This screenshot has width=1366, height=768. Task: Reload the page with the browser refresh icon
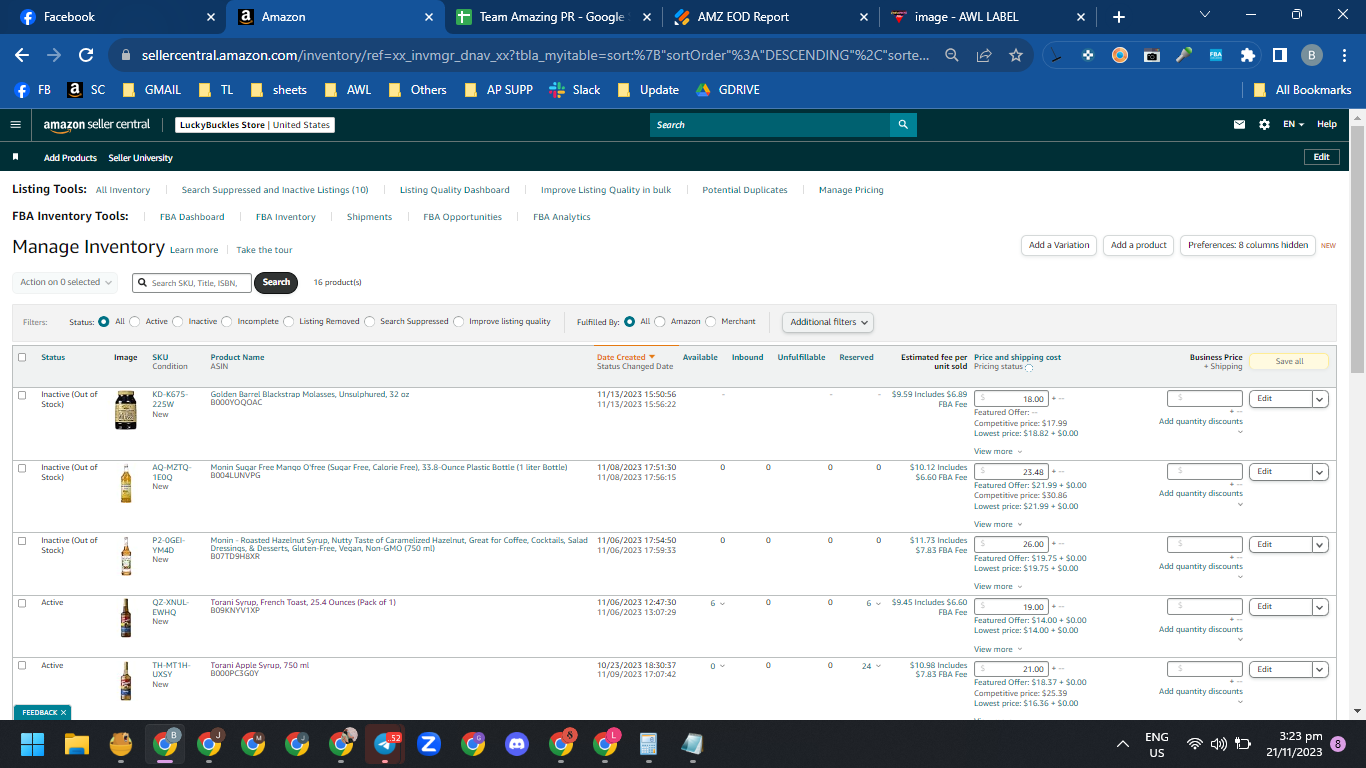coord(86,55)
